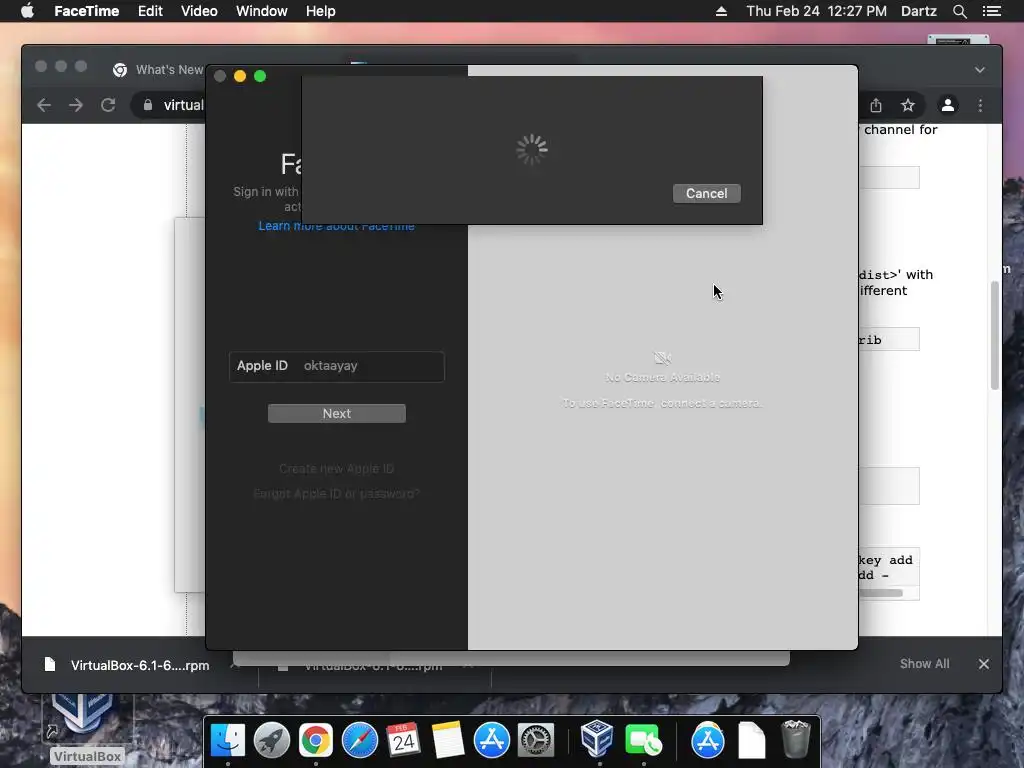The width and height of the screenshot is (1024, 768).
Task: Open VirtualBox from the Dock
Action: coord(597,738)
